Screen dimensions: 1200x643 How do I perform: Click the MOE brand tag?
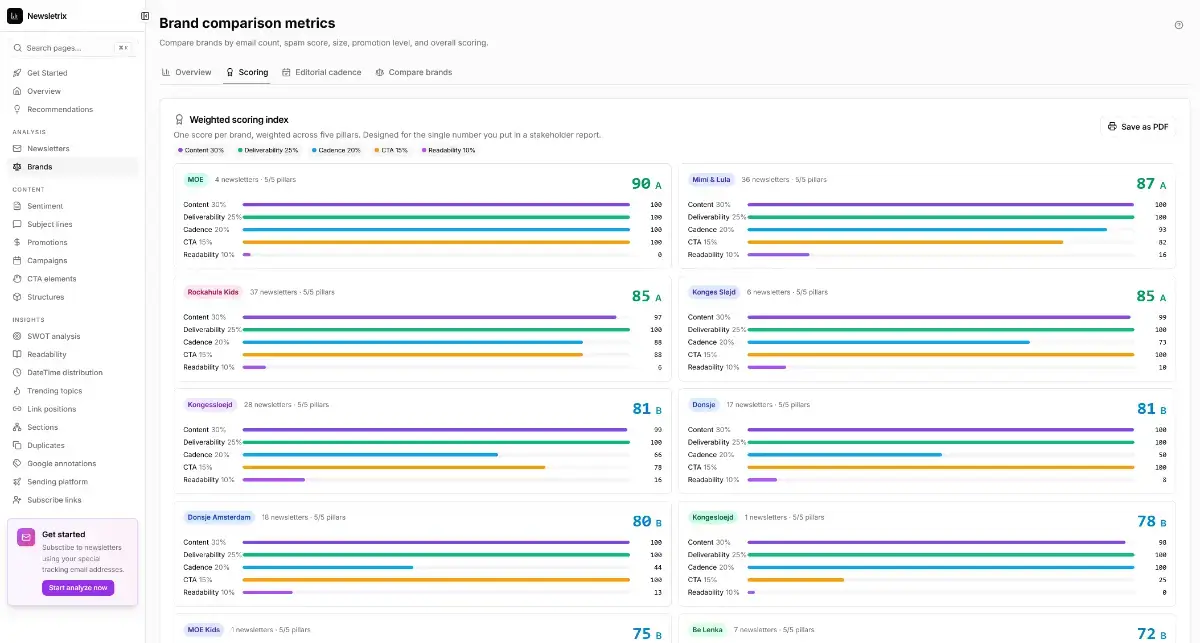[195, 180]
